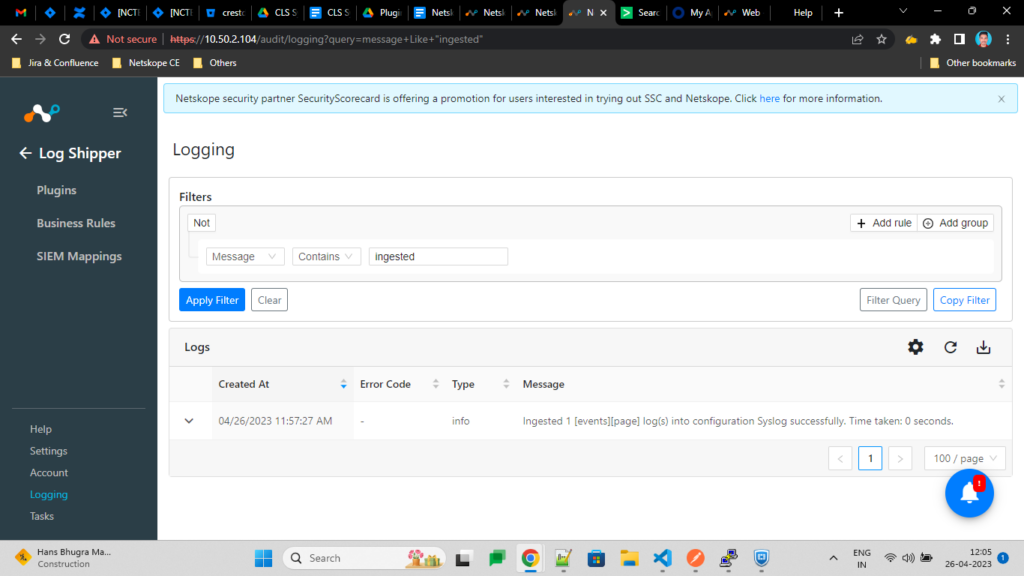Viewport: 1024px width, 576px height.
Task: Expand the log row from 04/26/2023
Action: click(189, 421)
